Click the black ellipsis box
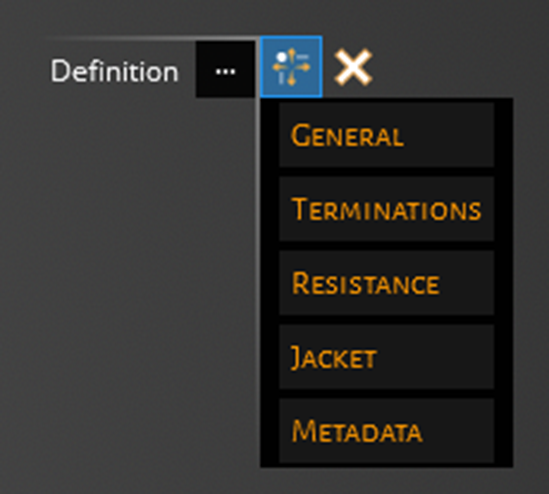 click(225, 69)
